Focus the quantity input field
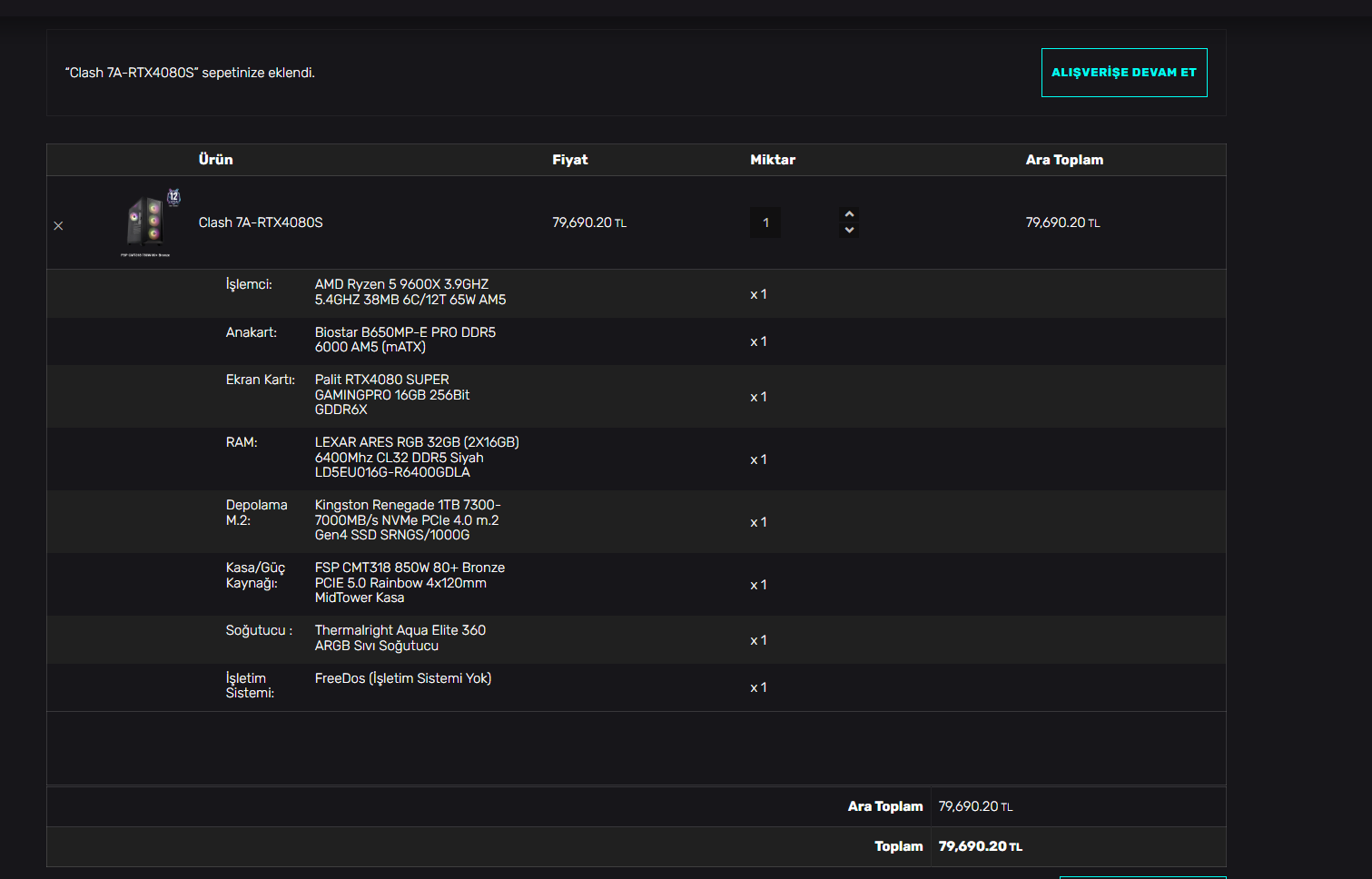The height and width of the screenshot is (879, 1372). [765, 222]
